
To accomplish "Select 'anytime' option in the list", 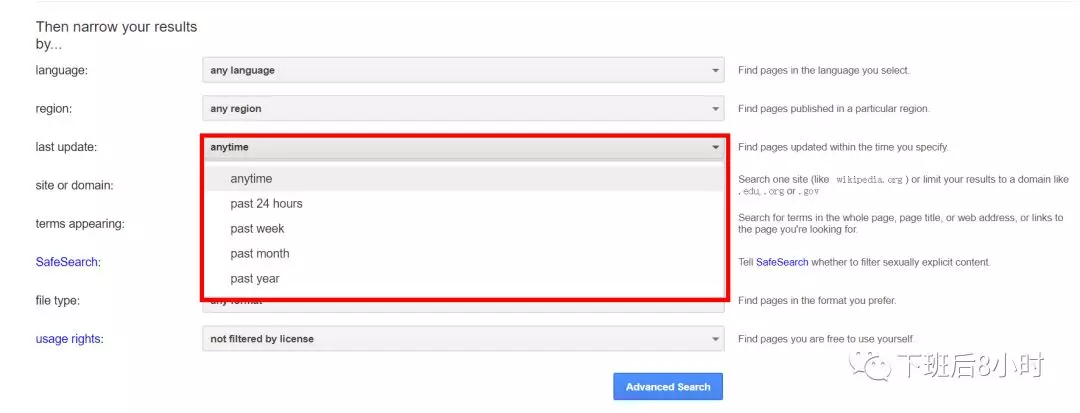I will [x=251, y=179].
